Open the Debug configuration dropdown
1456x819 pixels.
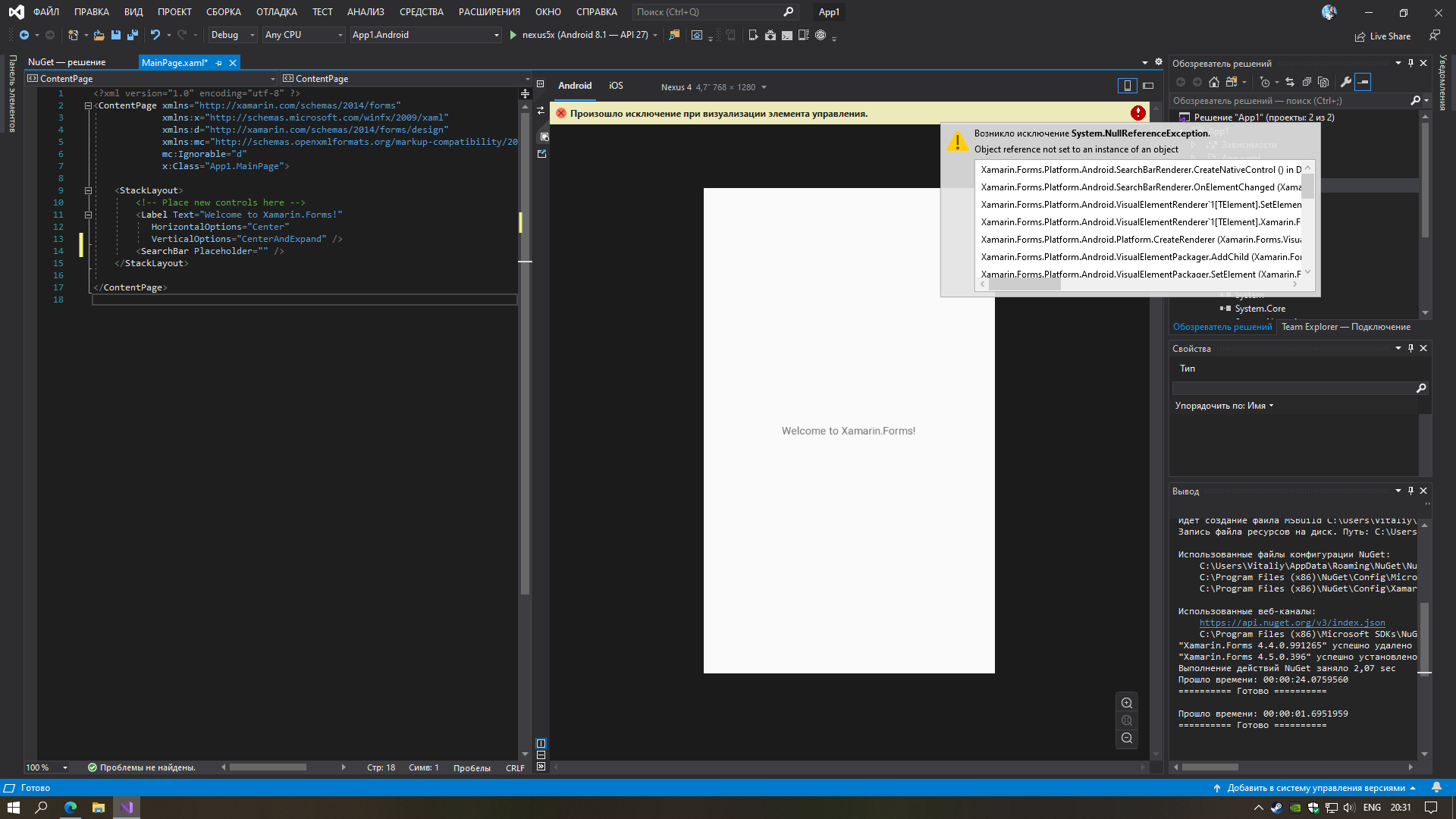point(251,35)
